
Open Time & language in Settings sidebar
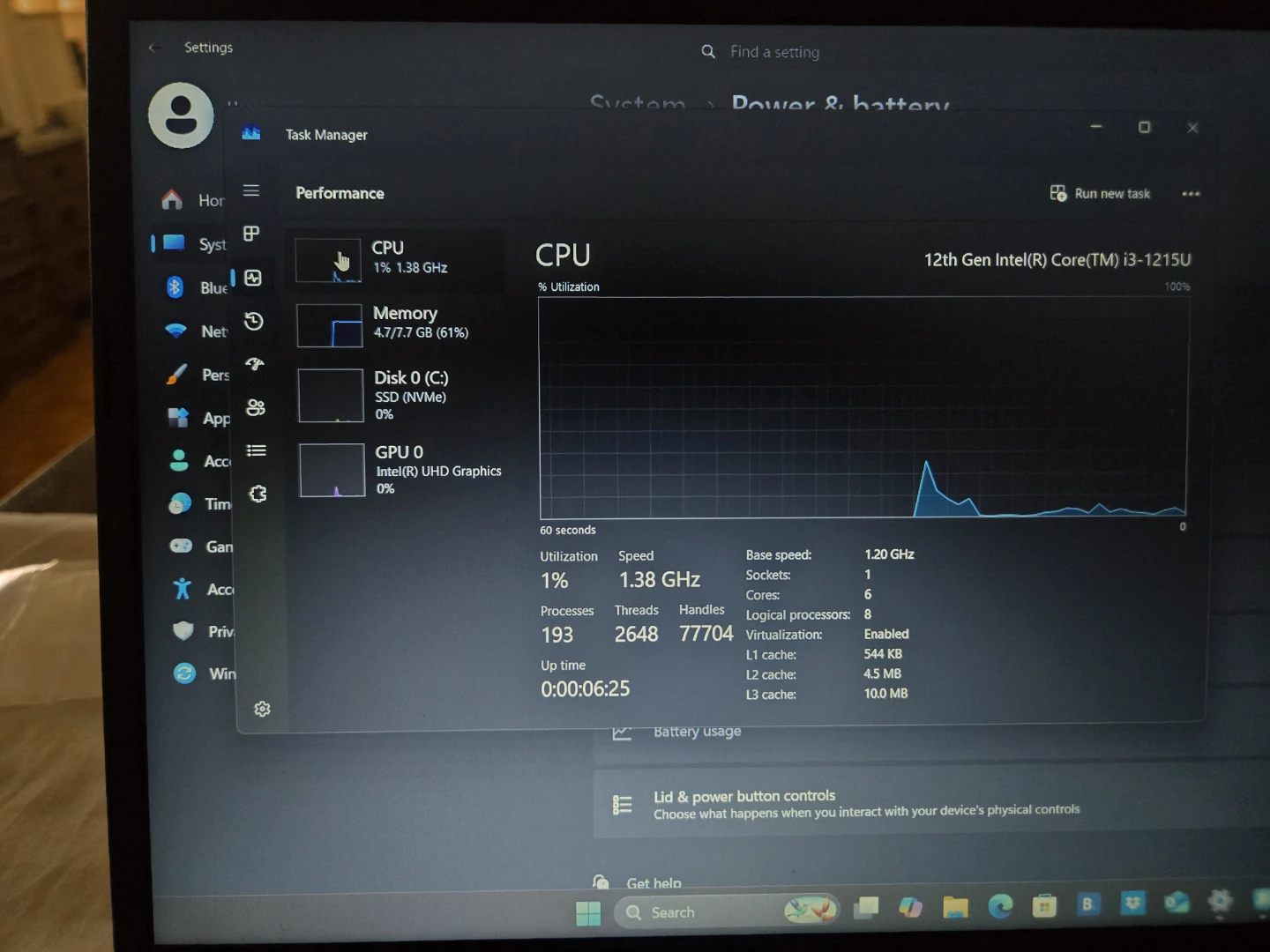coord(199,503)
